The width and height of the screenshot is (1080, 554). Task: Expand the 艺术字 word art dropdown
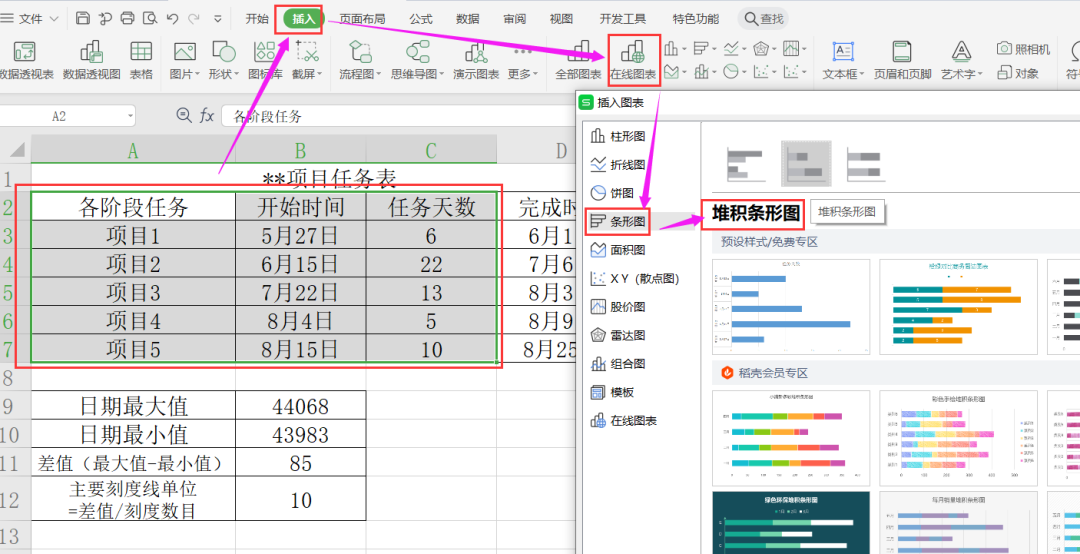coord(980,74)
